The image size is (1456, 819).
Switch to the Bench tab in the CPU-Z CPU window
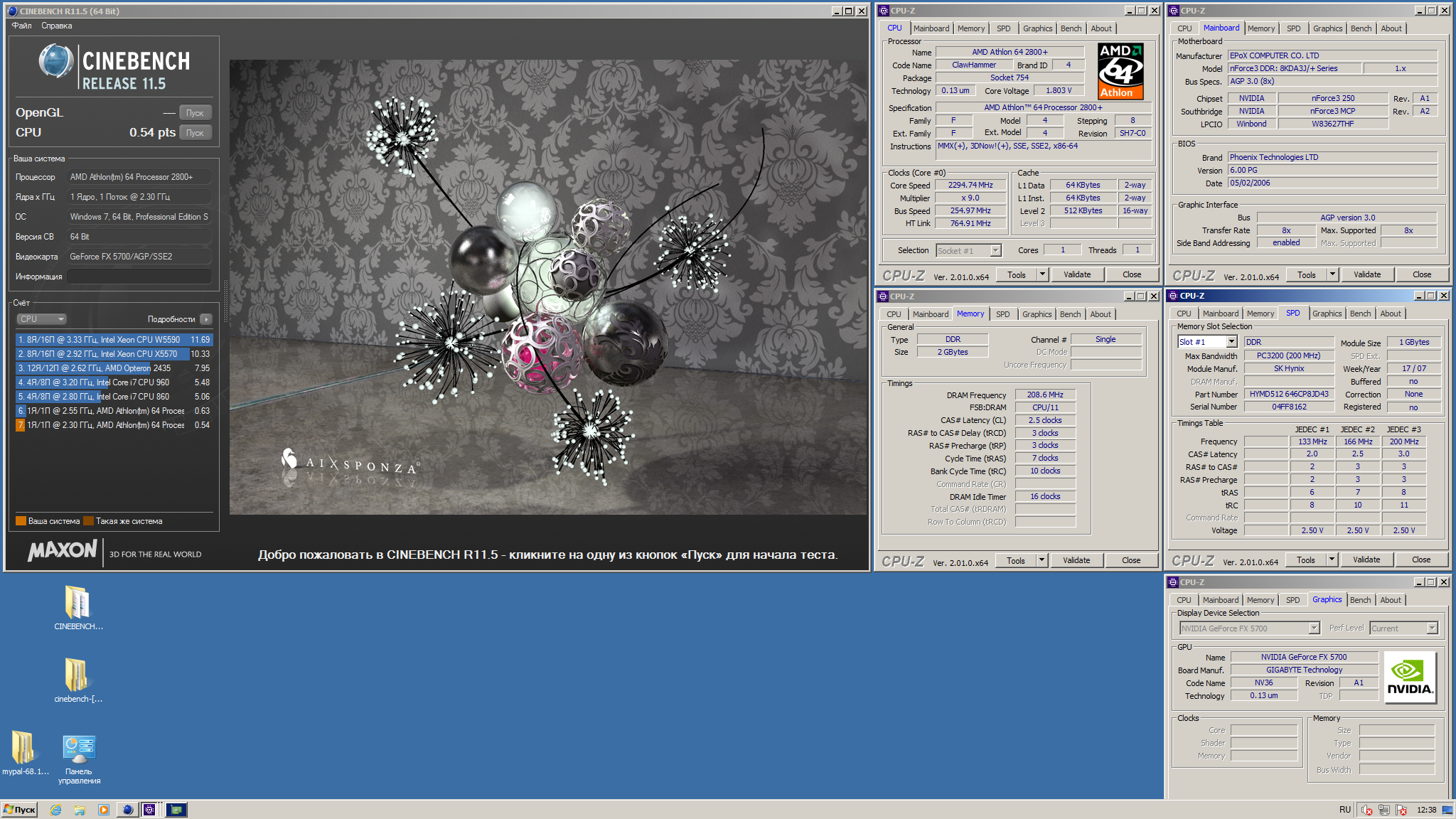pos(1071,28)
